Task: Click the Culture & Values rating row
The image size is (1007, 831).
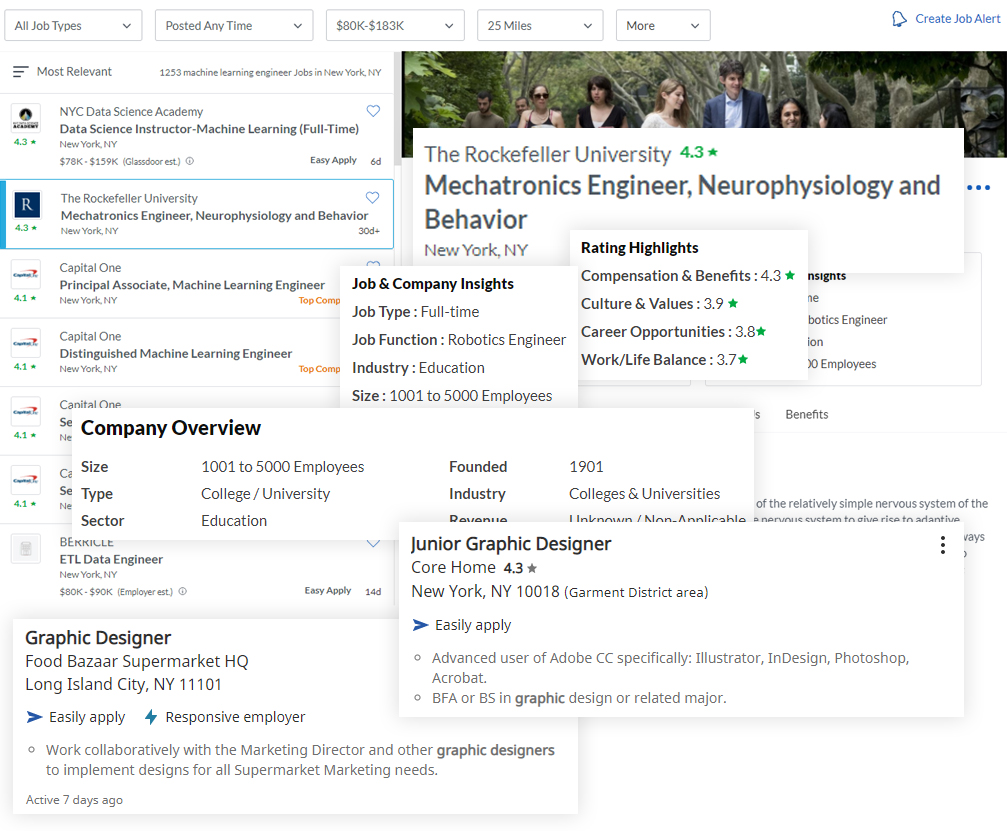Action: coord(660,304)
